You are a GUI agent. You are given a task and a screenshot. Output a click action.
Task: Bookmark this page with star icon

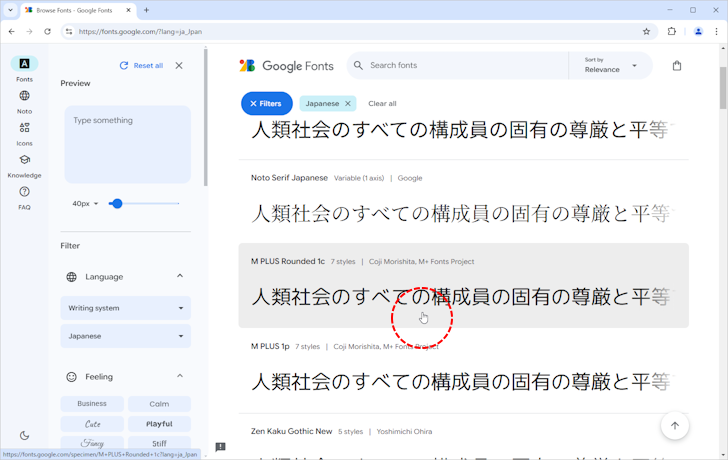pos(646,32)
